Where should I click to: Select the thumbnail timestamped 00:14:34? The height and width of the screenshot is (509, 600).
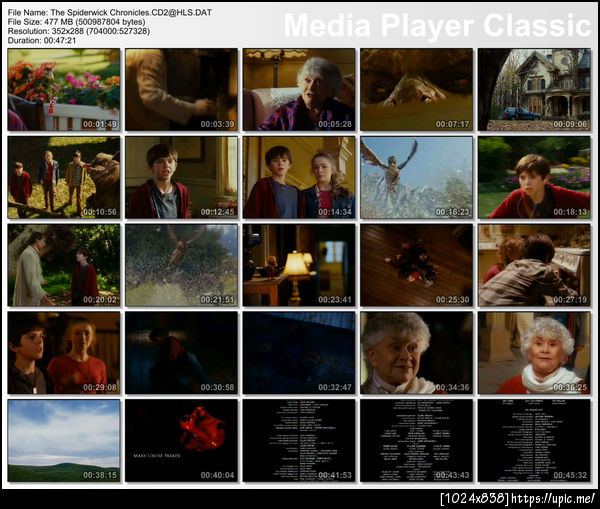click(299, 178)
